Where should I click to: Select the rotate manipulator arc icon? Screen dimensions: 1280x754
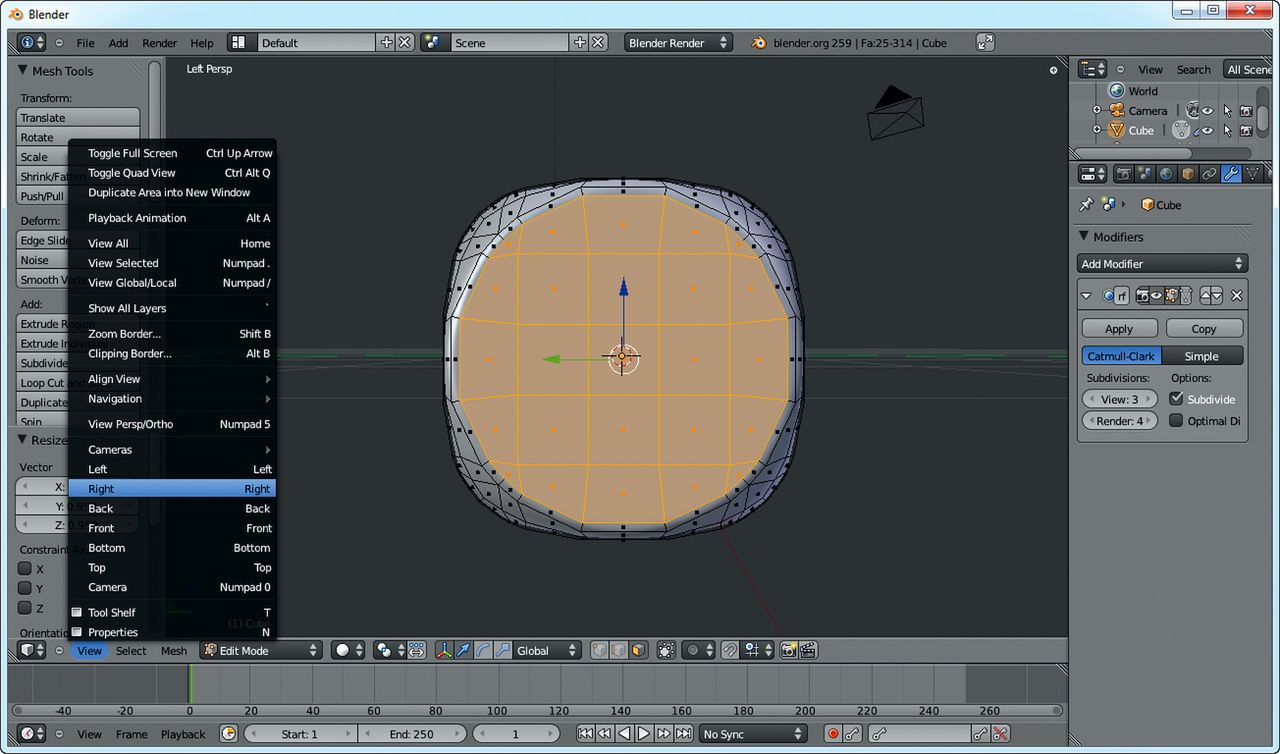click(x=482, y=650)
